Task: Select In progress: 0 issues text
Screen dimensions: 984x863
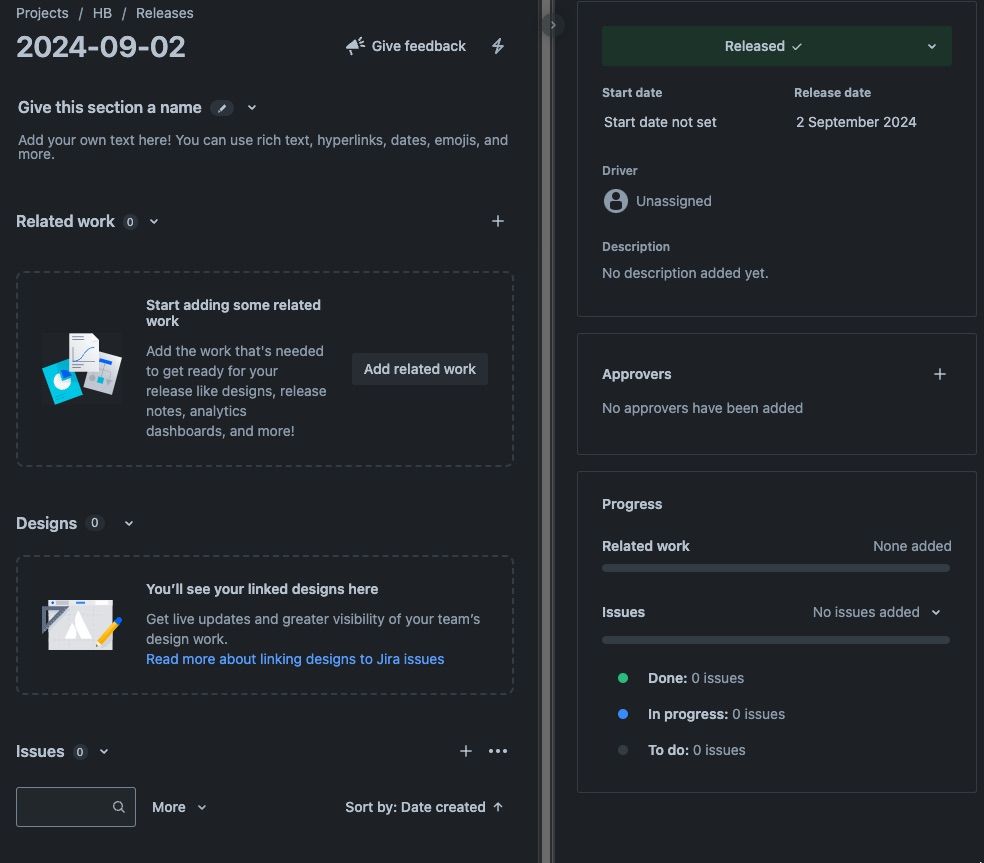Action: click(x=716, y=714)
